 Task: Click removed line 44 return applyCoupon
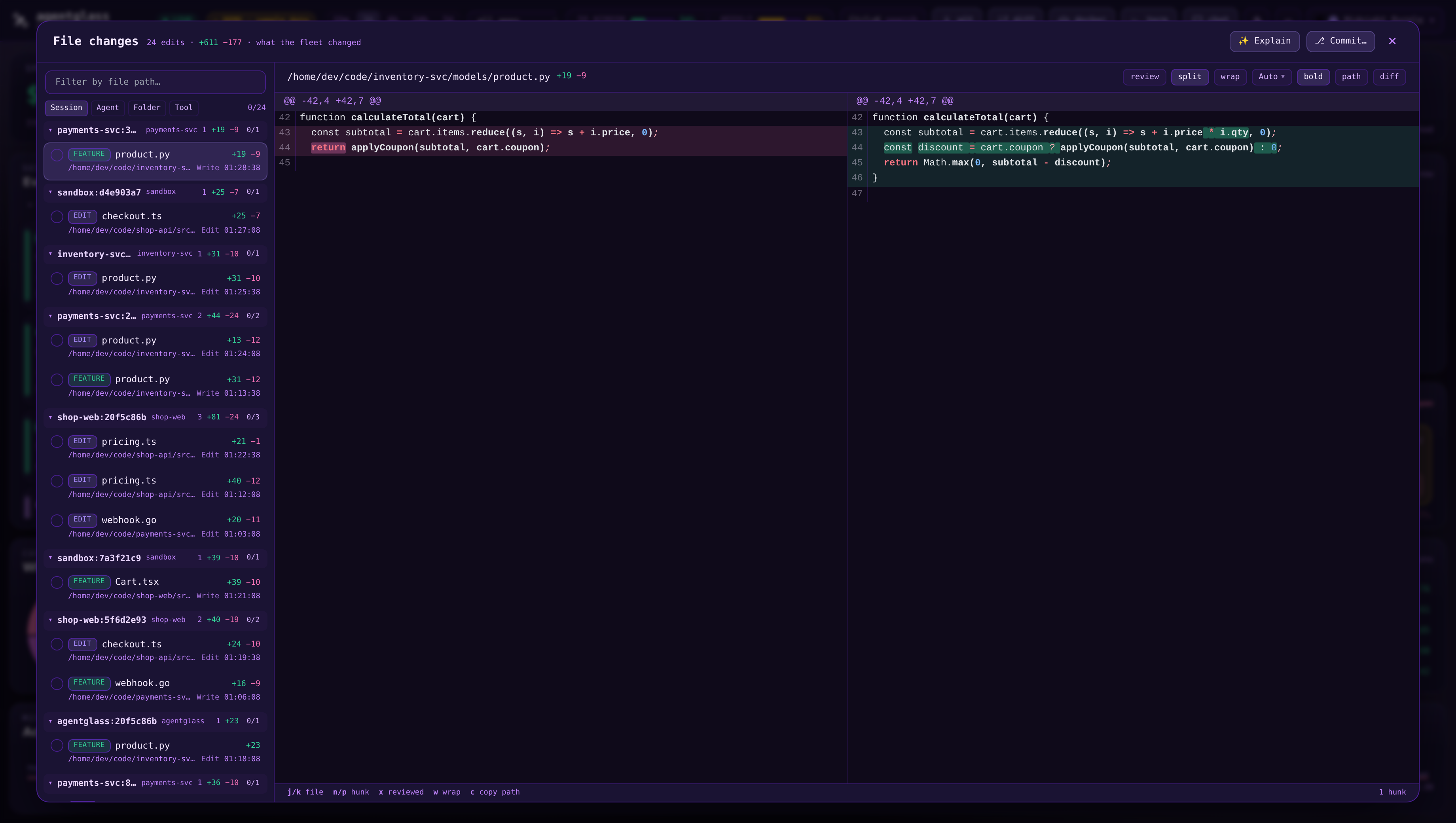561,148
